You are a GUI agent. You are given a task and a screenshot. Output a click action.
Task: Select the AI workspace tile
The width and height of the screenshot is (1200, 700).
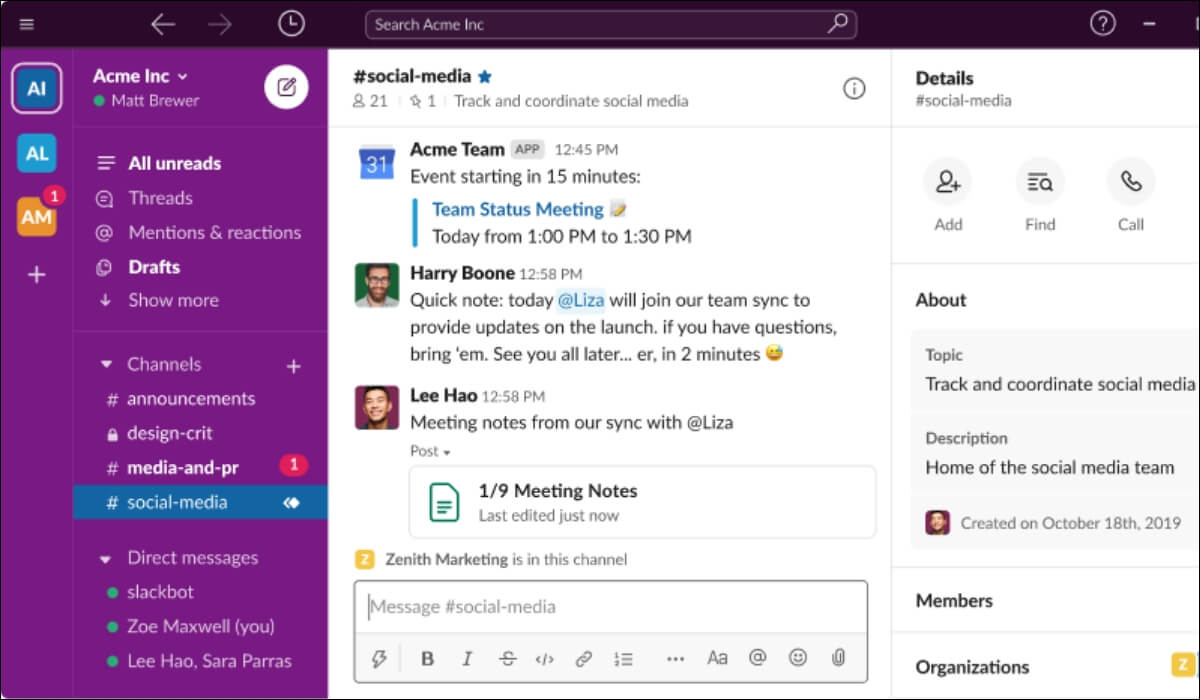(x=37, y=89)
